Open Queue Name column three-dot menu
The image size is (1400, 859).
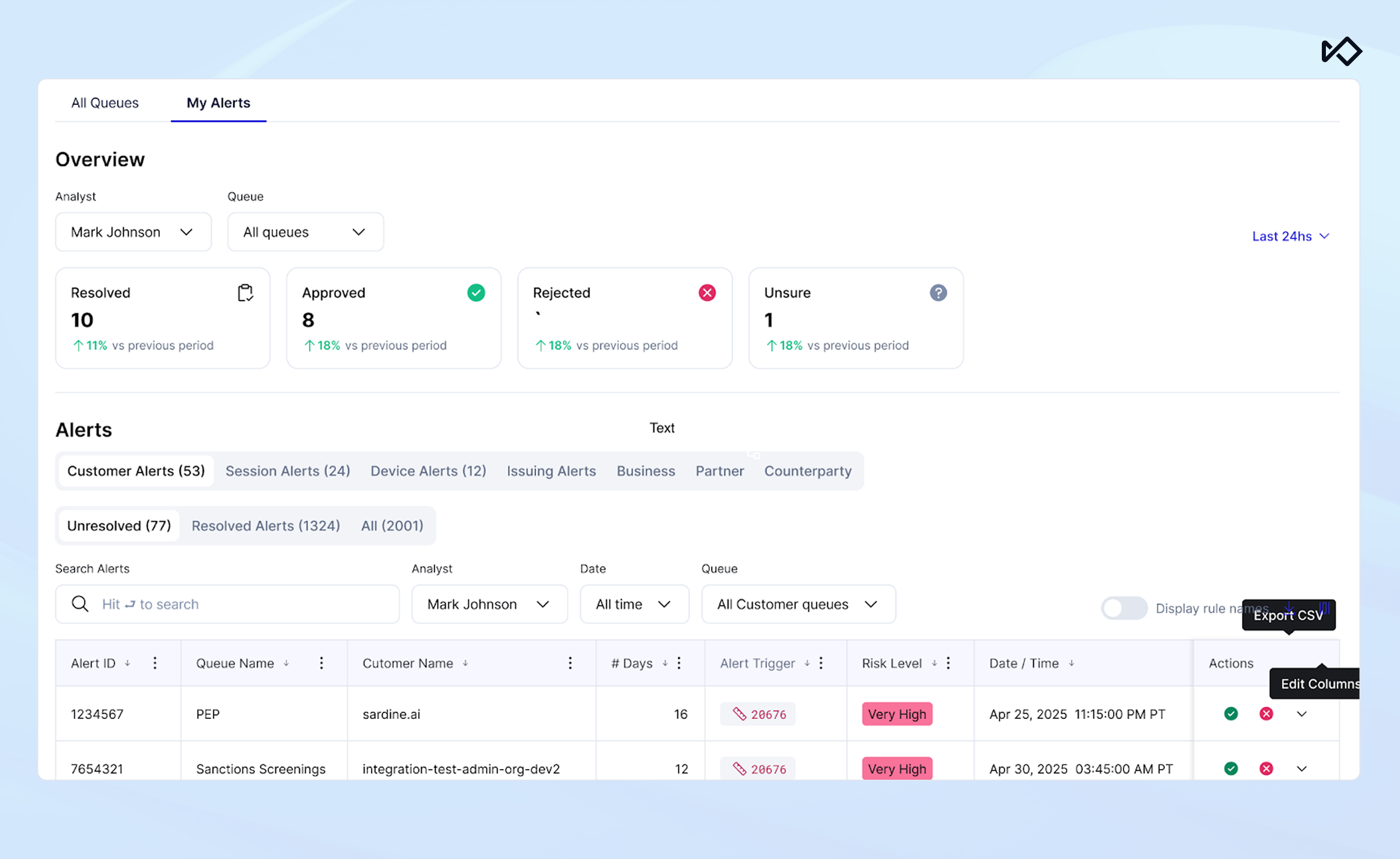pyautogui.click(x=321, y=663)
